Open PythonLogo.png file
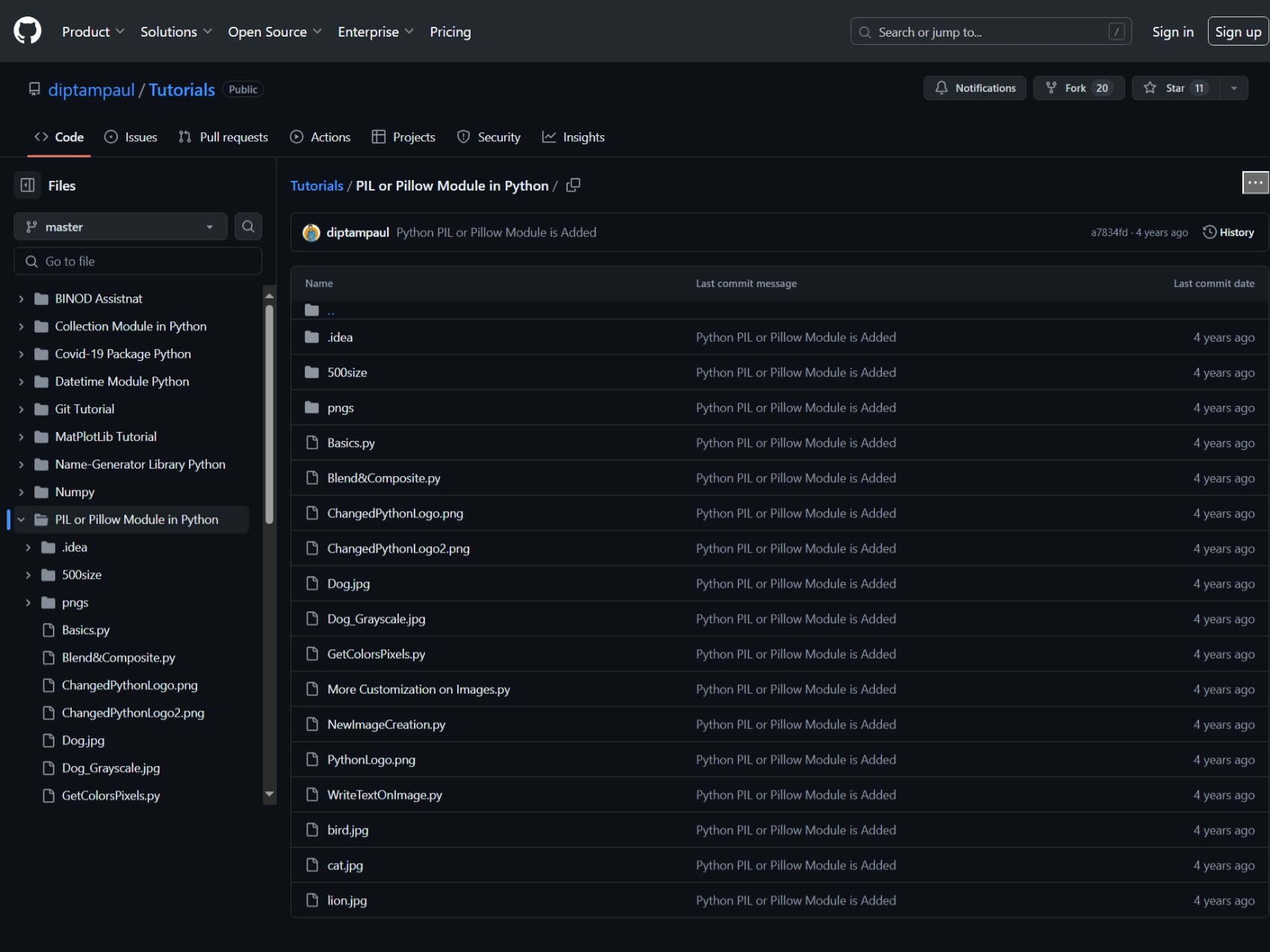This screenshot has height=952, width=1270. 371,760
